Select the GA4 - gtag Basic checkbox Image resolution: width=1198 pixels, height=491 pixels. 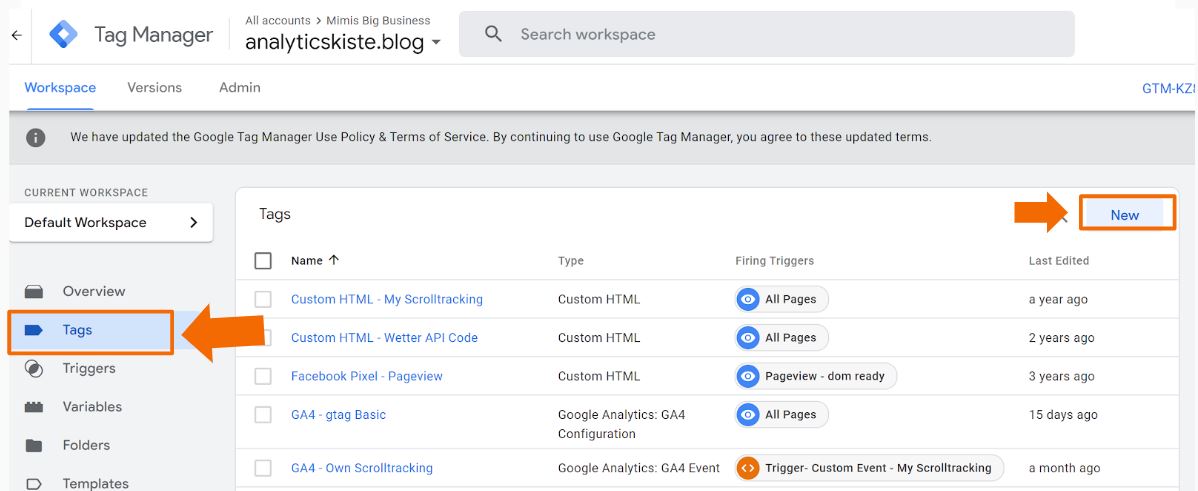(x=263, y=415)
